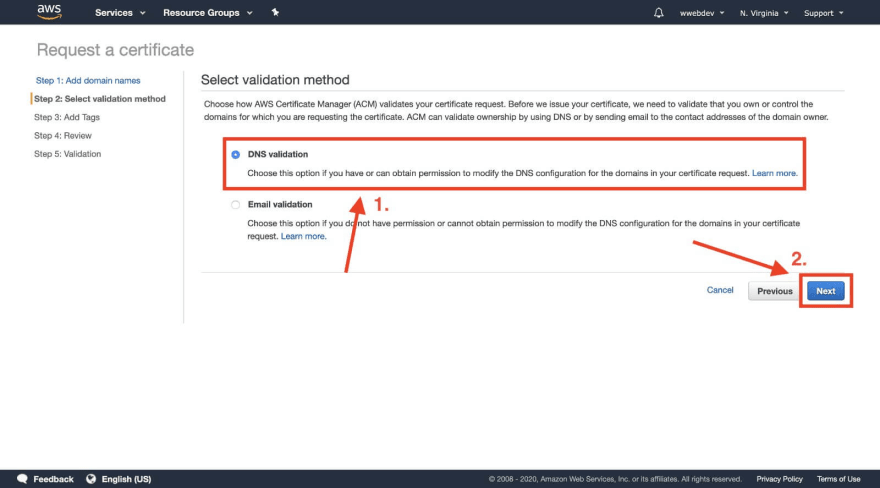This screenshot has height=488, width=880.
Task: Open the wwebdev account dropdown
Action: (x=702, y=13)
